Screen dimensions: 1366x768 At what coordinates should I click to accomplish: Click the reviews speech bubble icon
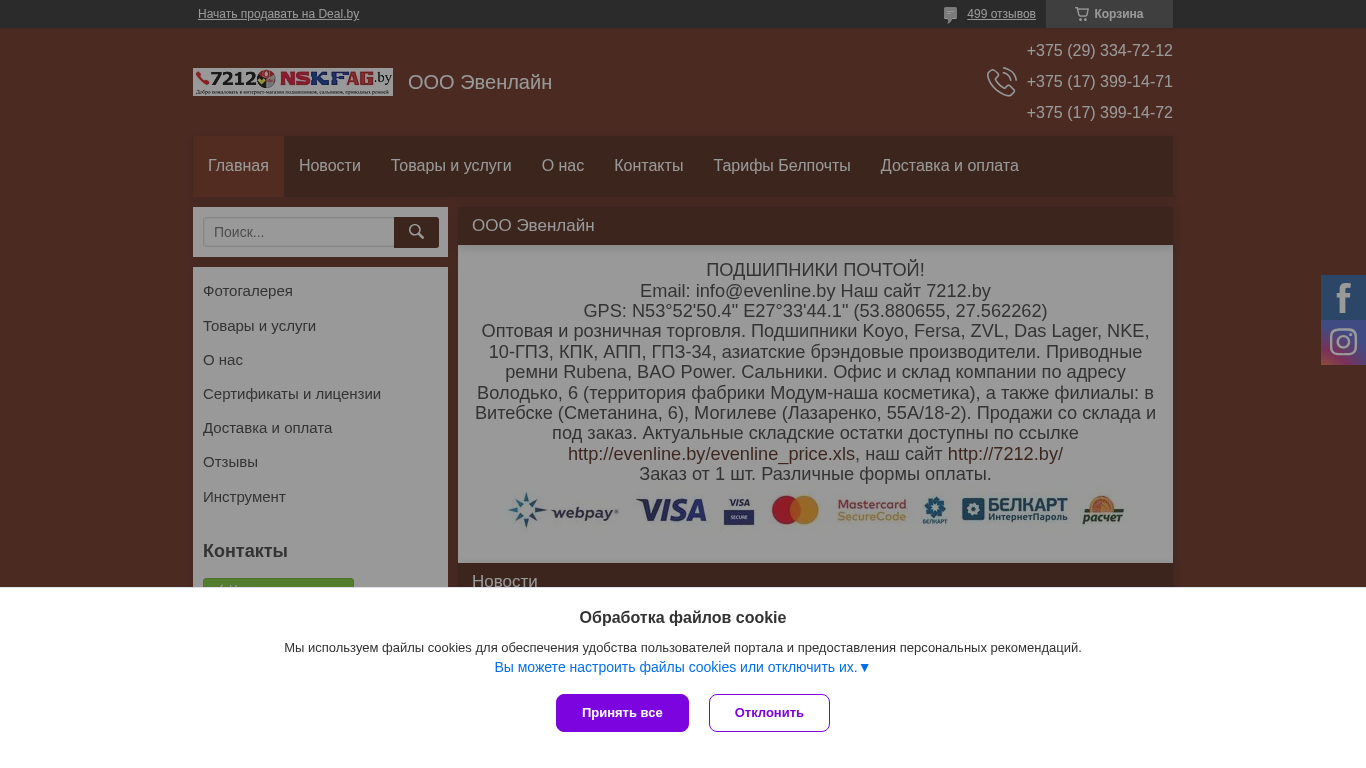(x=950, y=15)
